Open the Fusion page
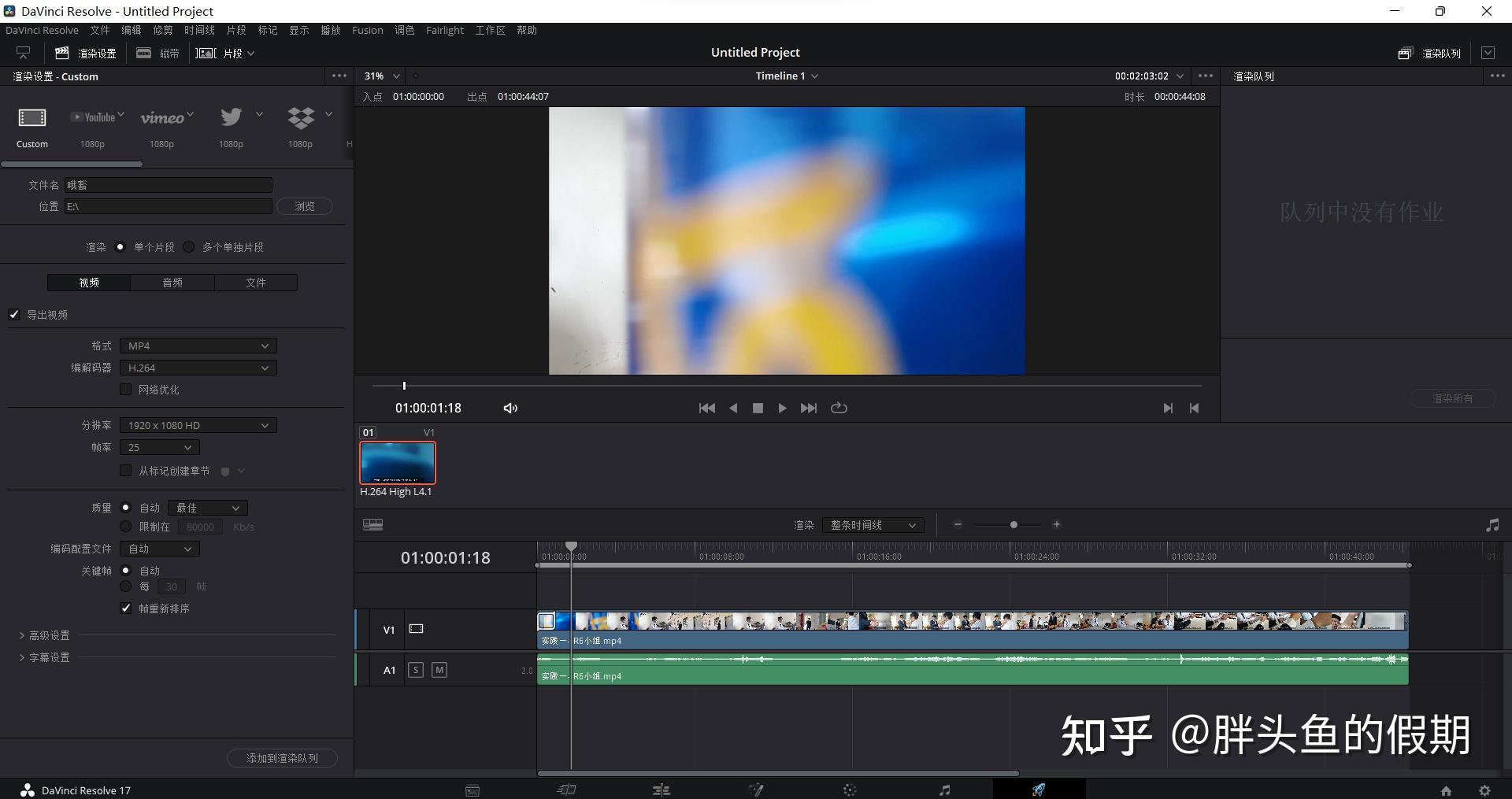This screenshot has height=799, width=1512. (x=755, y=790)
